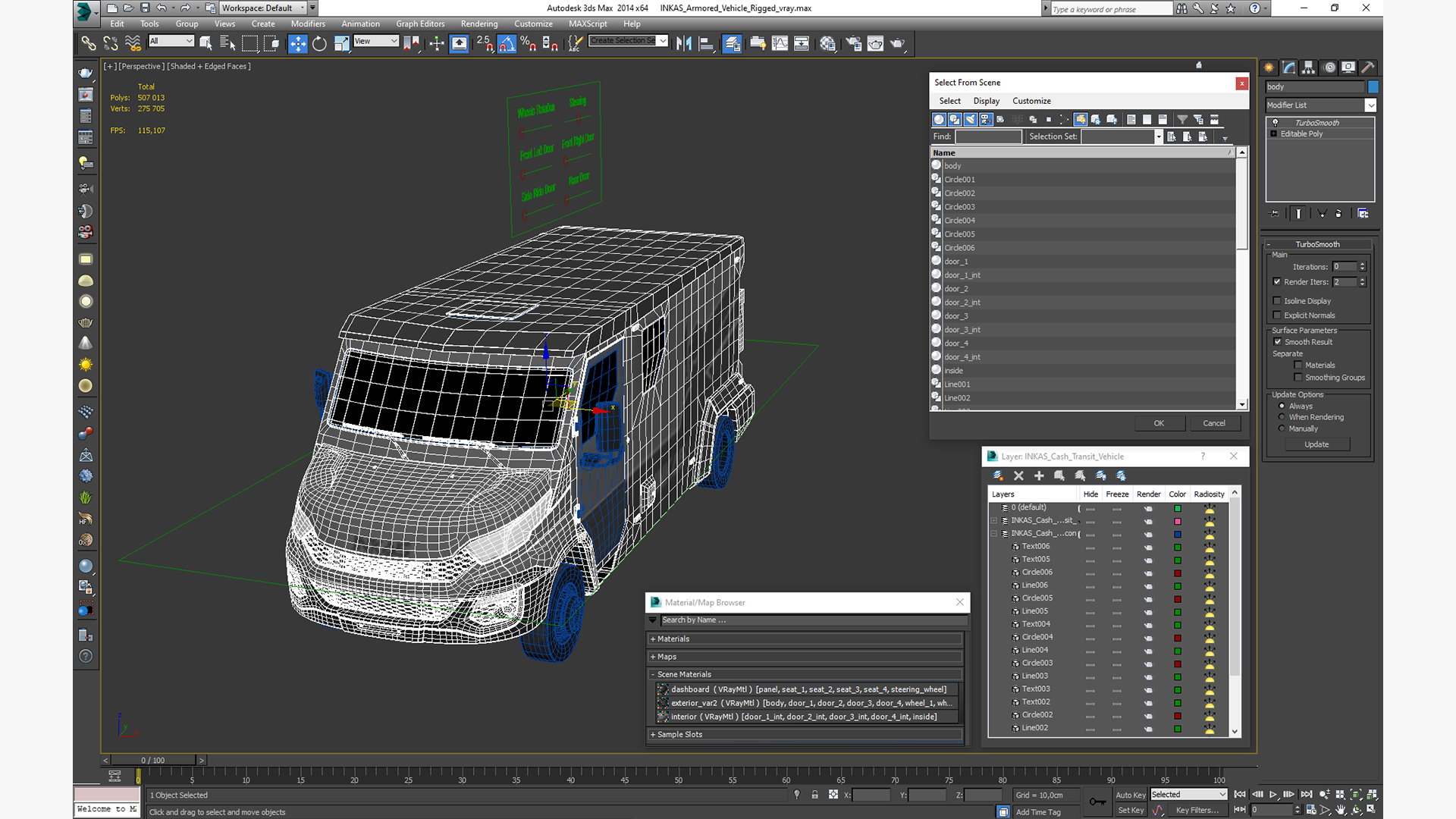The height and width of the screenshot is (819, 1456).
Task: Open the Display menu in Select From Scene
Action: [986, 101]
